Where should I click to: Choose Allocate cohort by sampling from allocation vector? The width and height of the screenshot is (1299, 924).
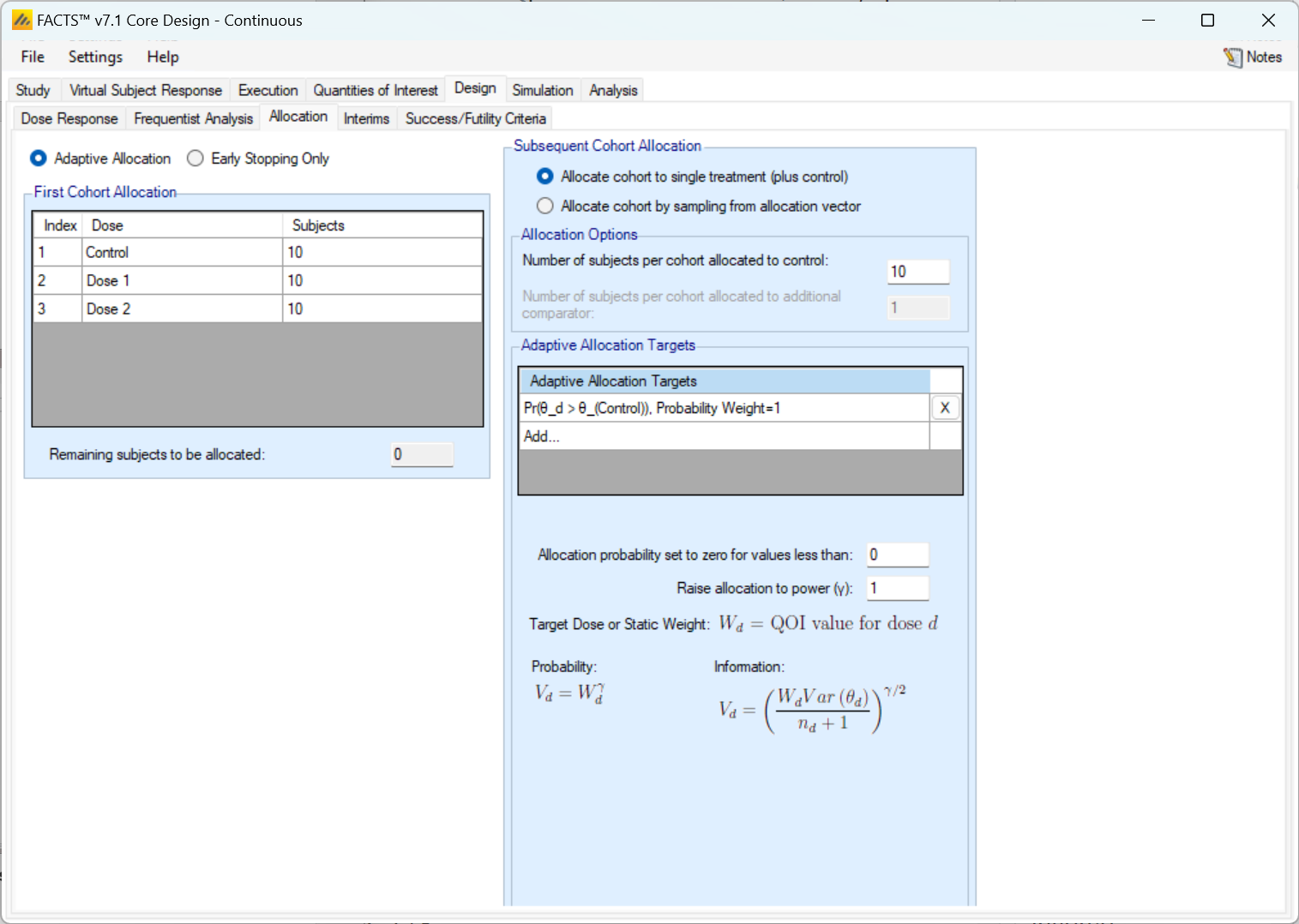(545, 207)
